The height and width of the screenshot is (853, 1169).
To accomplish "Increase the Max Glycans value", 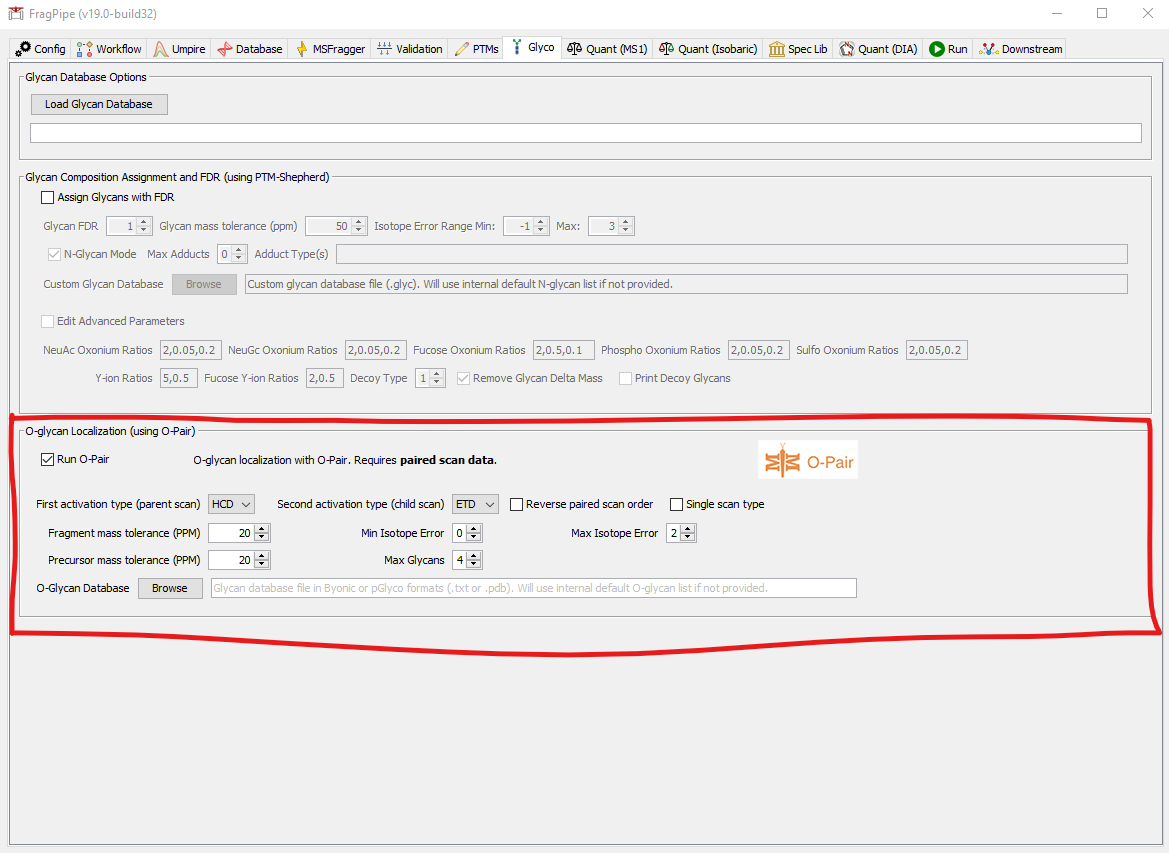I will [474, 555].
